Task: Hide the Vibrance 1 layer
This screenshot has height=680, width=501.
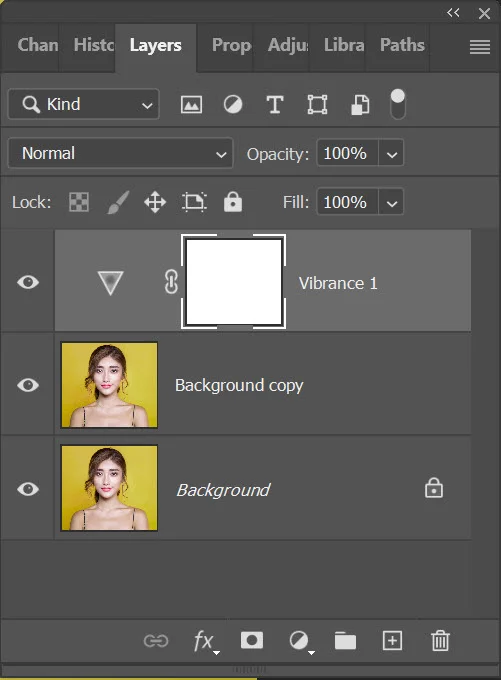Action: (28, 282)
